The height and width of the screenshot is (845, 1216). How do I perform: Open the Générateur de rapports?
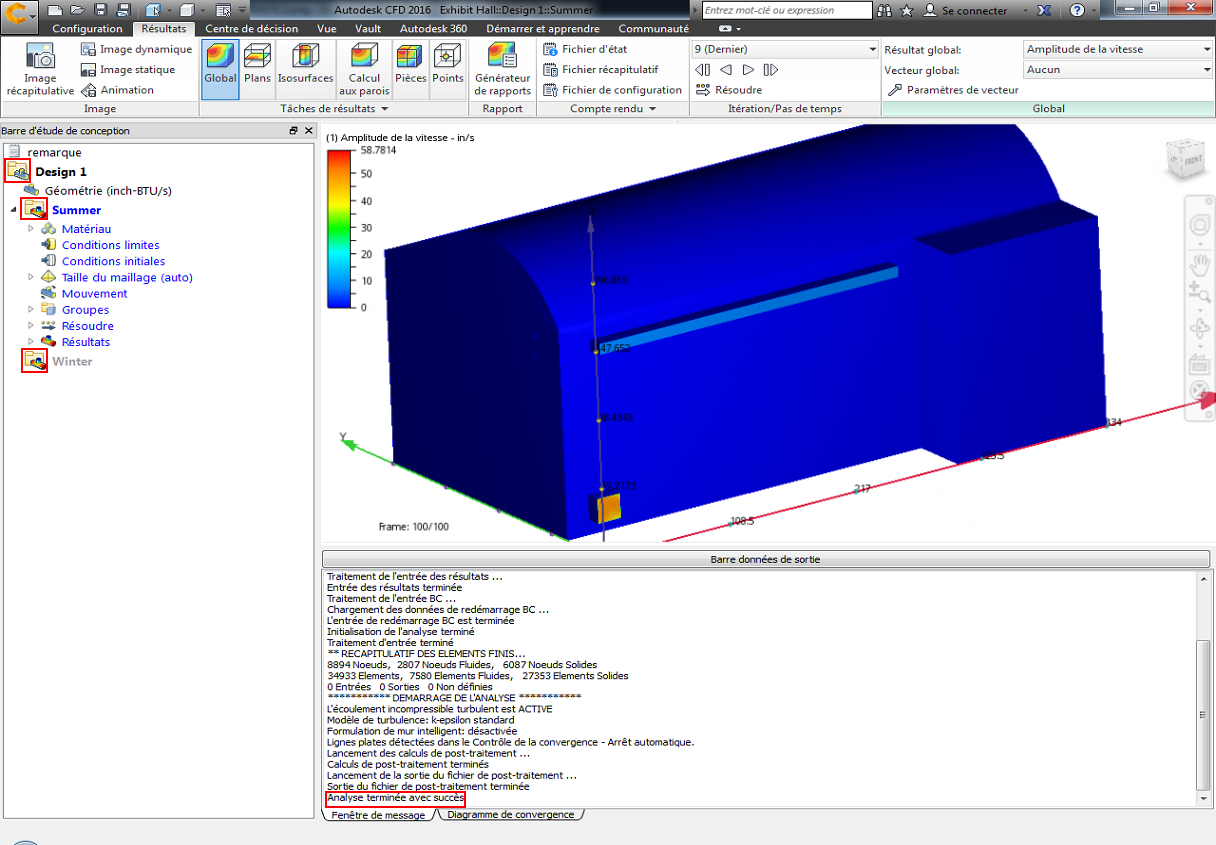(x=502, y=69)
